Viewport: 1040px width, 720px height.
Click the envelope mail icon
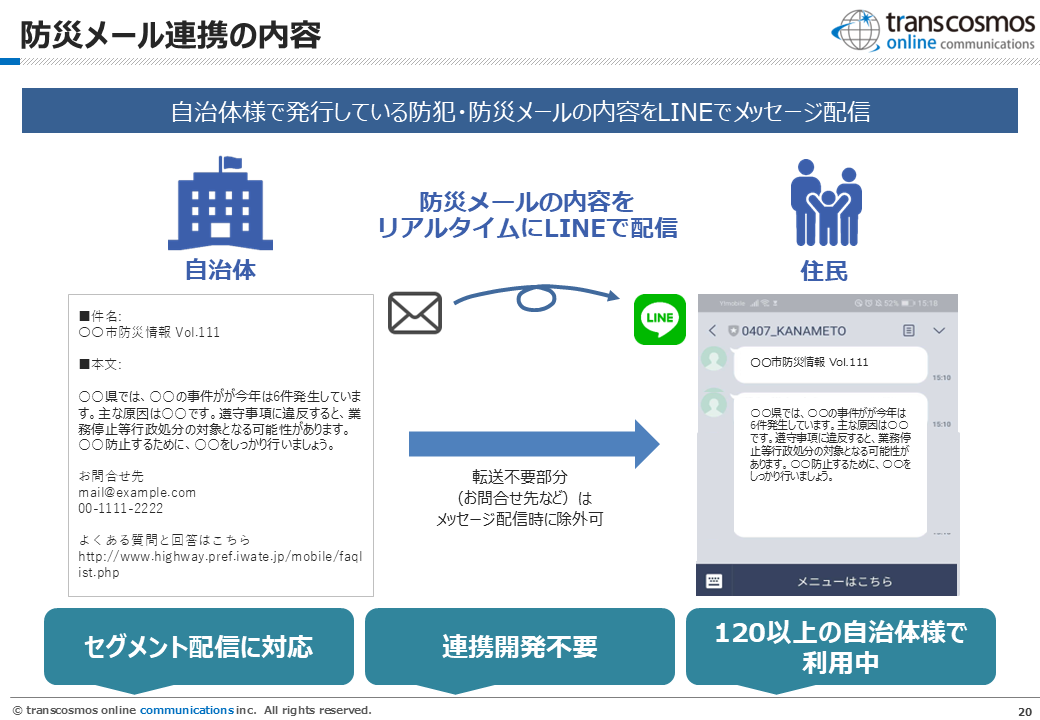pyautogui.click(x=415, y=313)
